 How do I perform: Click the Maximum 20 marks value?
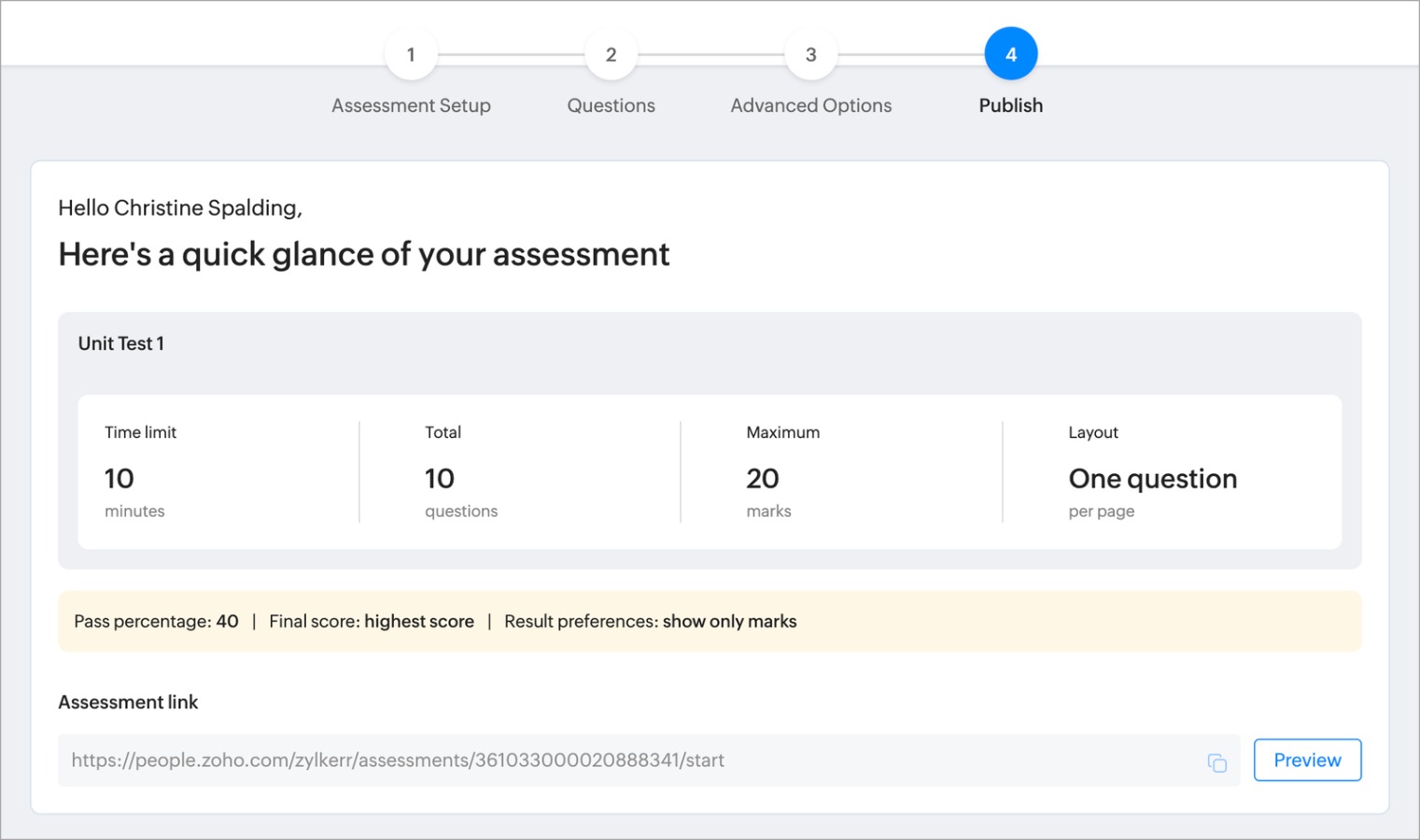tap(762, 479)
